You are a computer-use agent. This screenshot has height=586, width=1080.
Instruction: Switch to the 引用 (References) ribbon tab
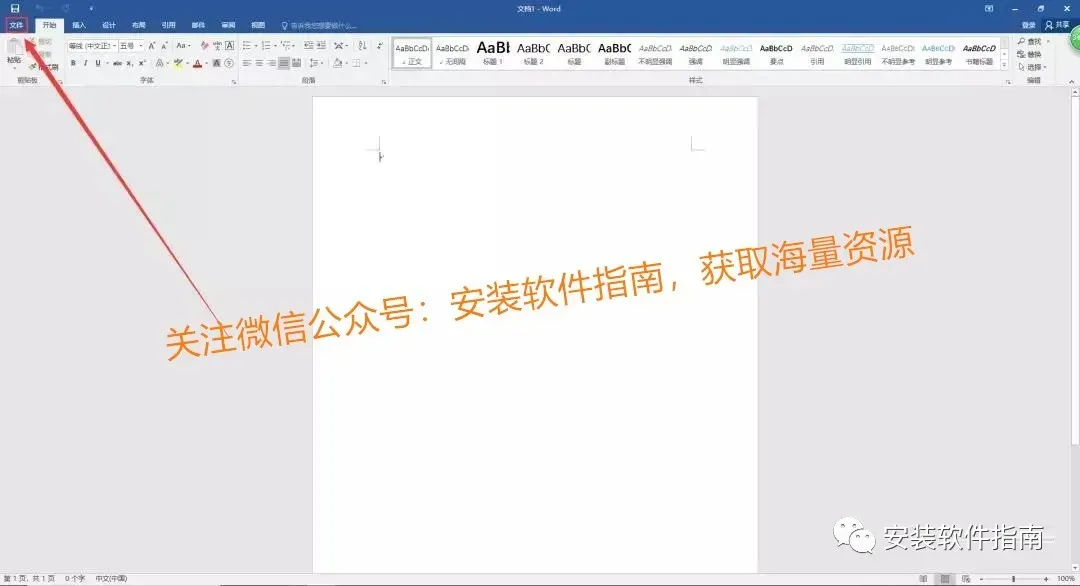(168, 25)
